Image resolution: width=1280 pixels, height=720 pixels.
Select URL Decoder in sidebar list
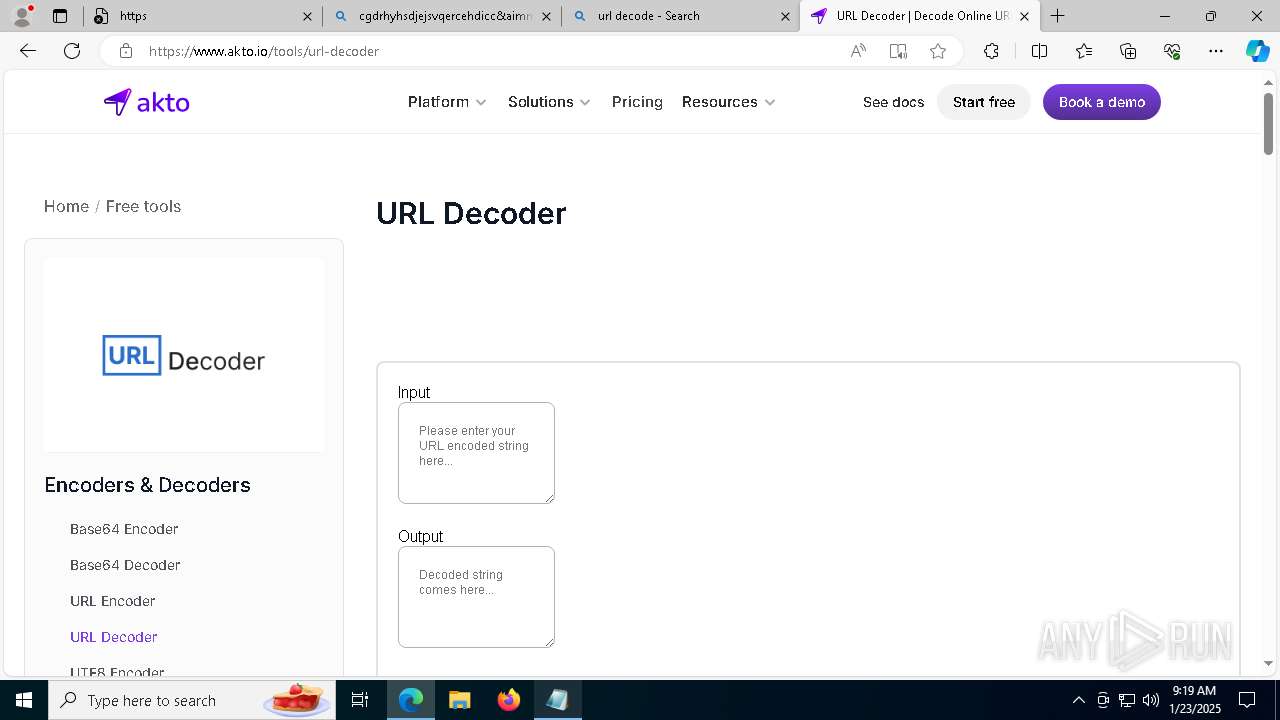coord(113,637)
